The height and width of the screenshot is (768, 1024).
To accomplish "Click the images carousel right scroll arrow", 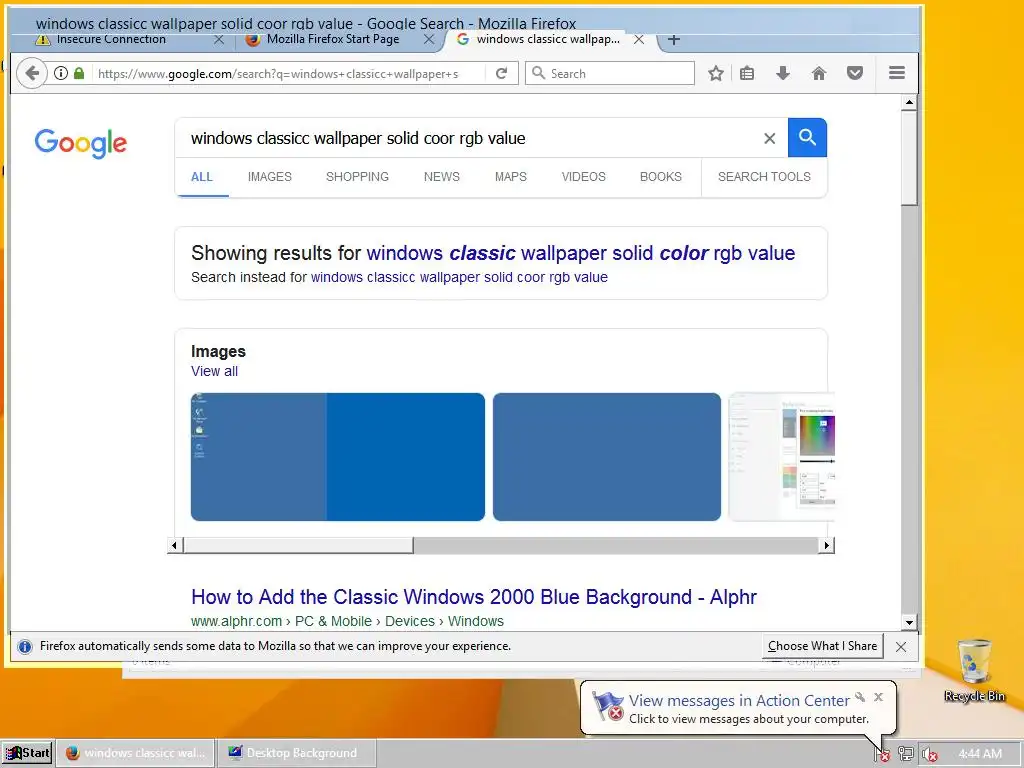I will tap(827, 545).
